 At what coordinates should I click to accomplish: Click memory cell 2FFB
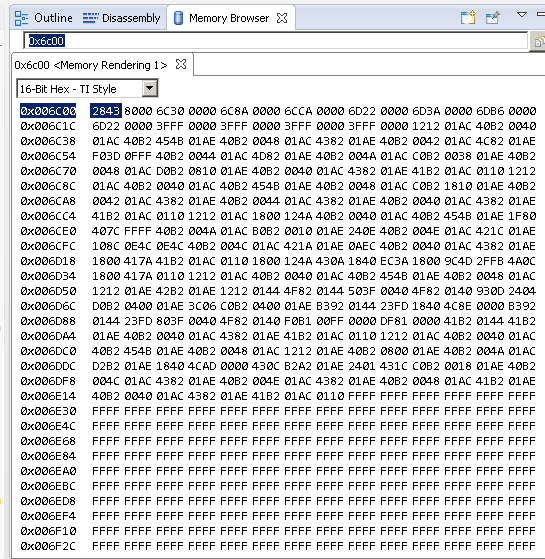coord(490,261)
